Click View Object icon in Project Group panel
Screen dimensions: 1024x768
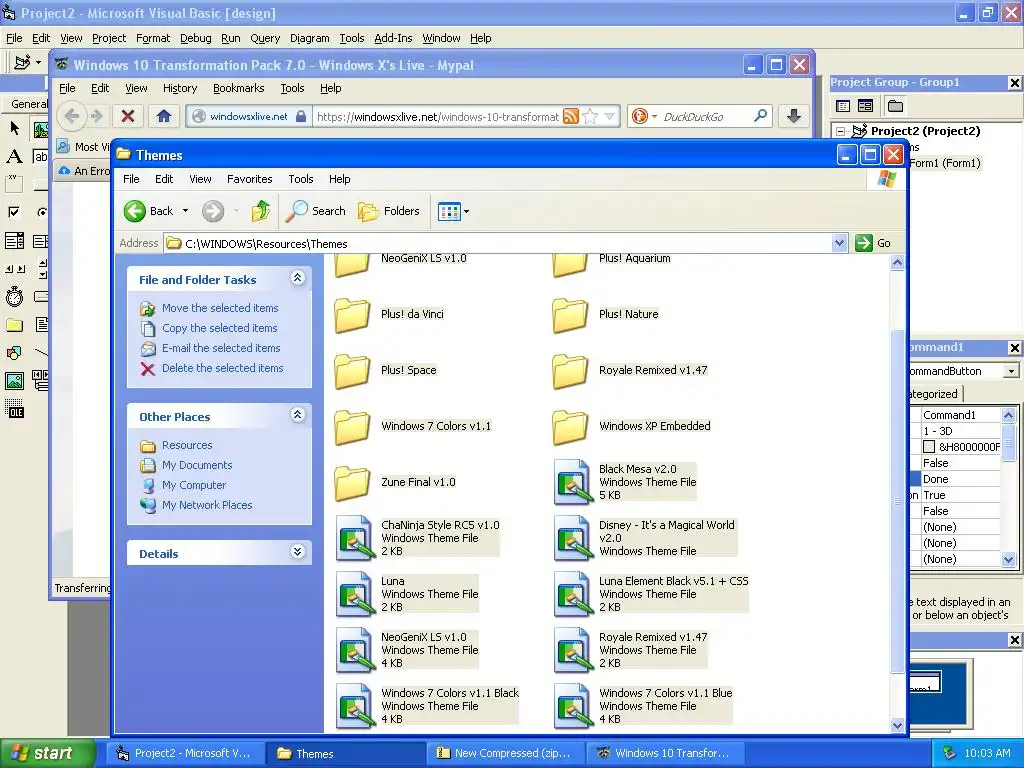pos(865,106)
